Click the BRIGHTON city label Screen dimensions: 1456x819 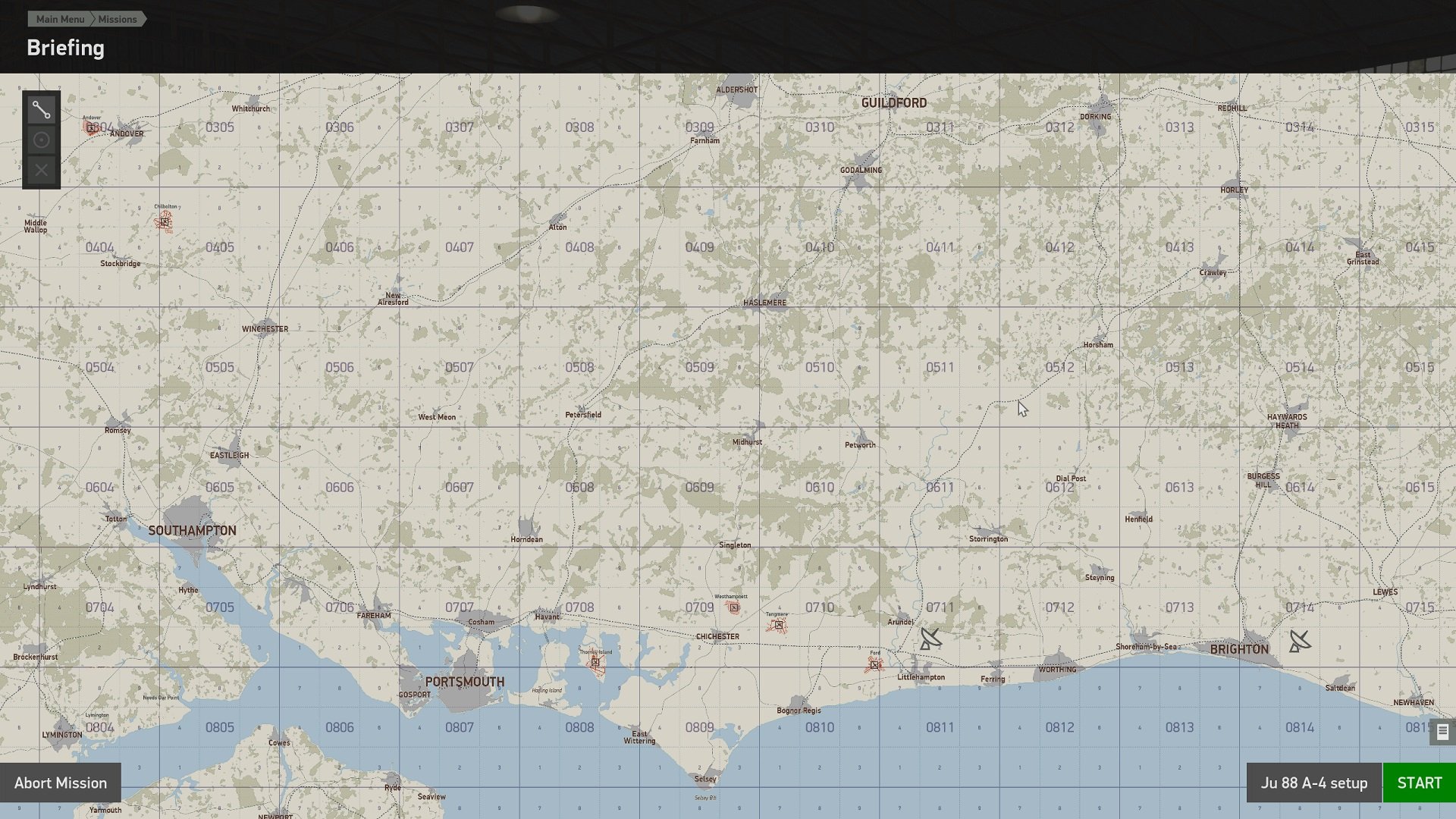pyautogui.click(x=1239, y=649)
